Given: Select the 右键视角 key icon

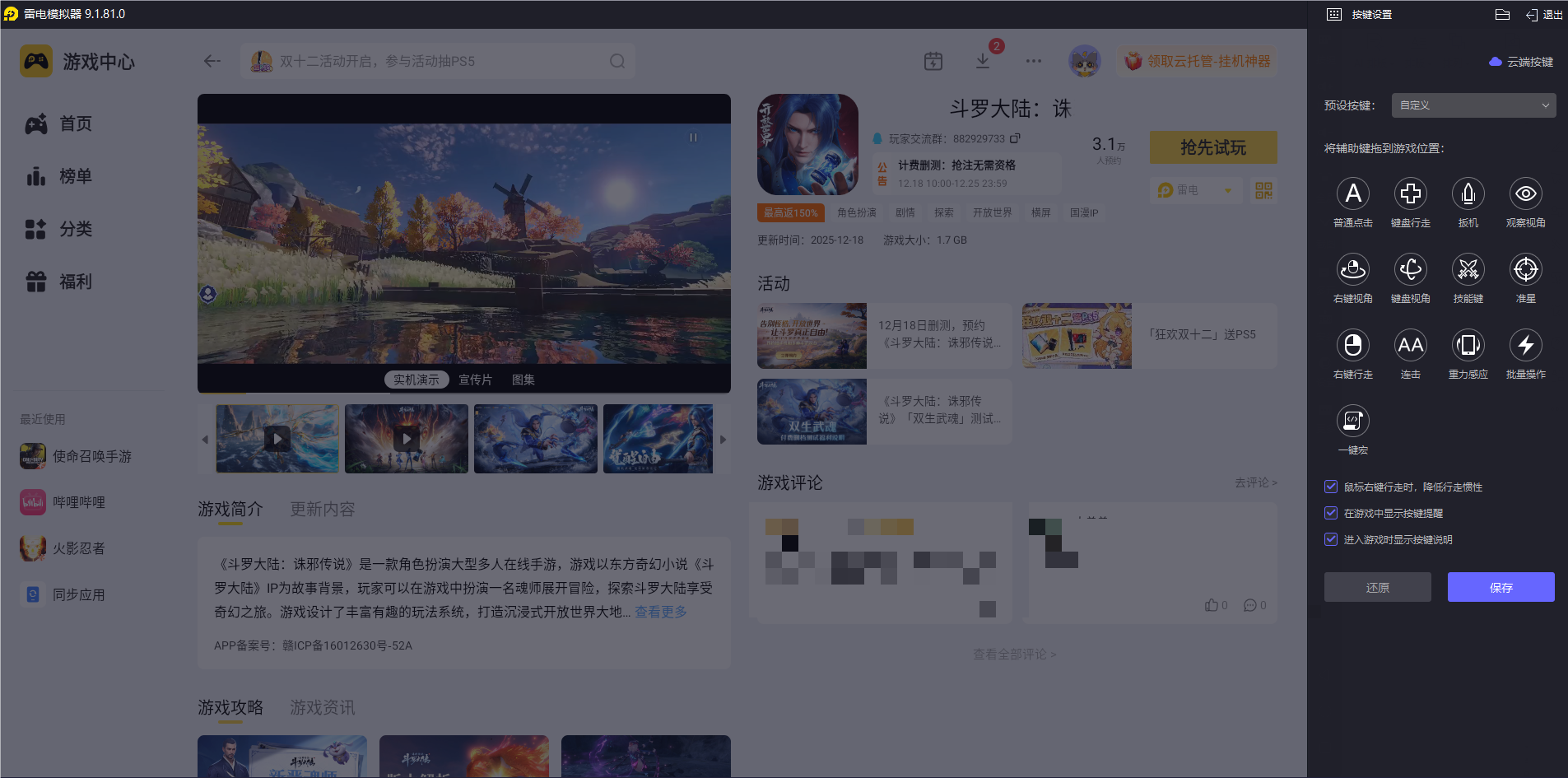Looking at the screenshot, I should point(1352,269).
